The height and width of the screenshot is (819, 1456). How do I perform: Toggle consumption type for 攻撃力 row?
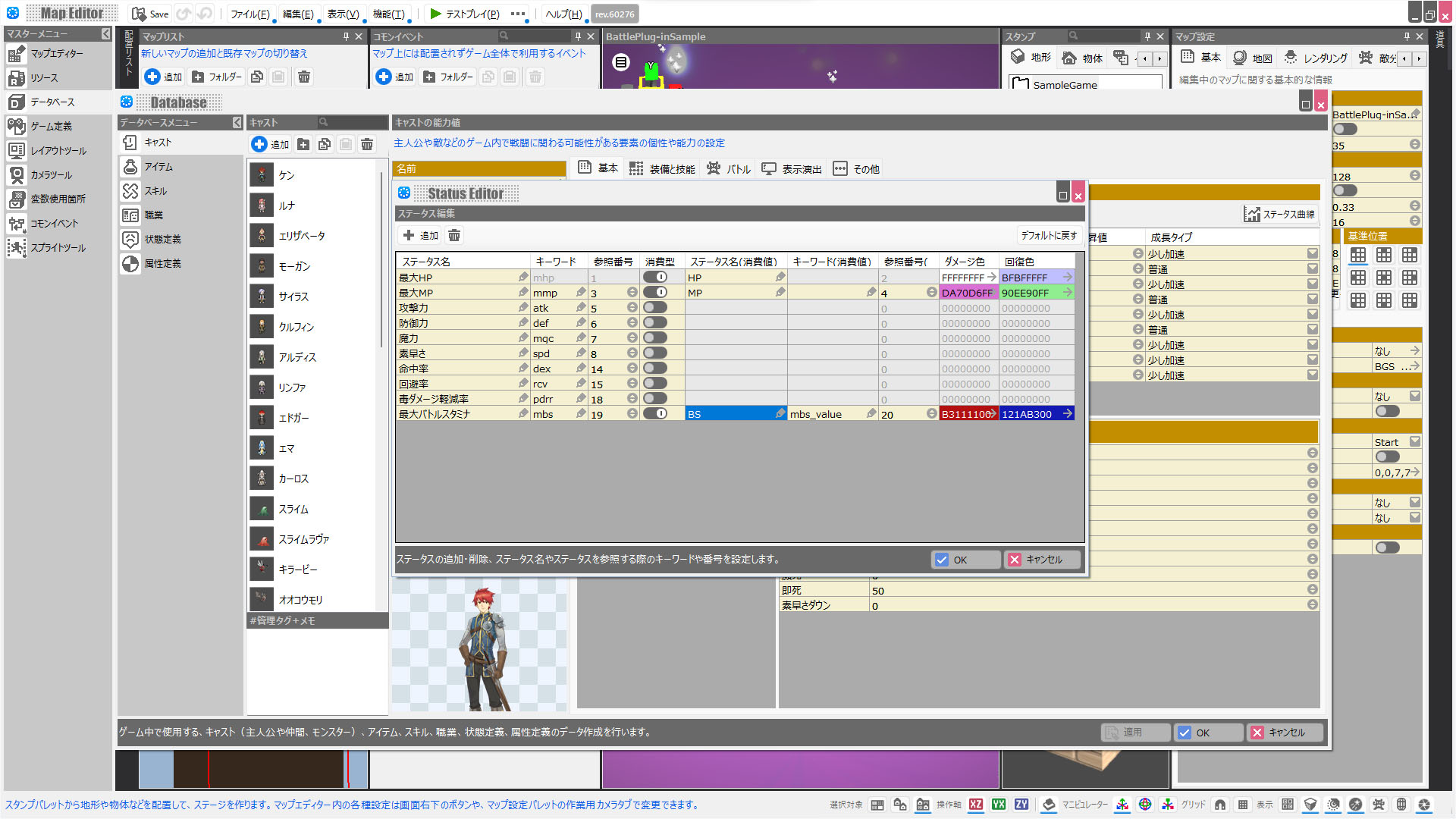655,308
